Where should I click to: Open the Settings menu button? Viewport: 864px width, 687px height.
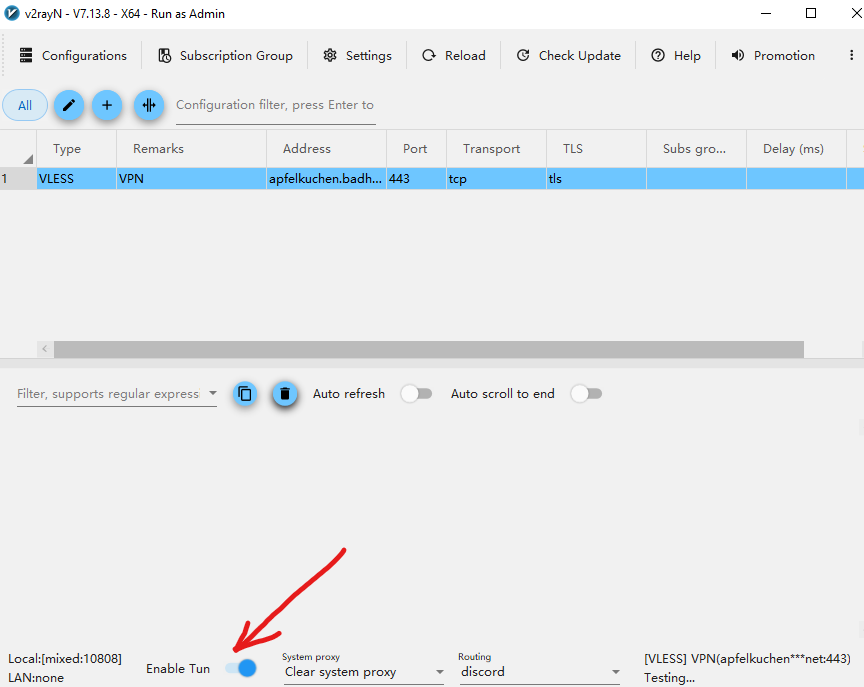[357, 56]
